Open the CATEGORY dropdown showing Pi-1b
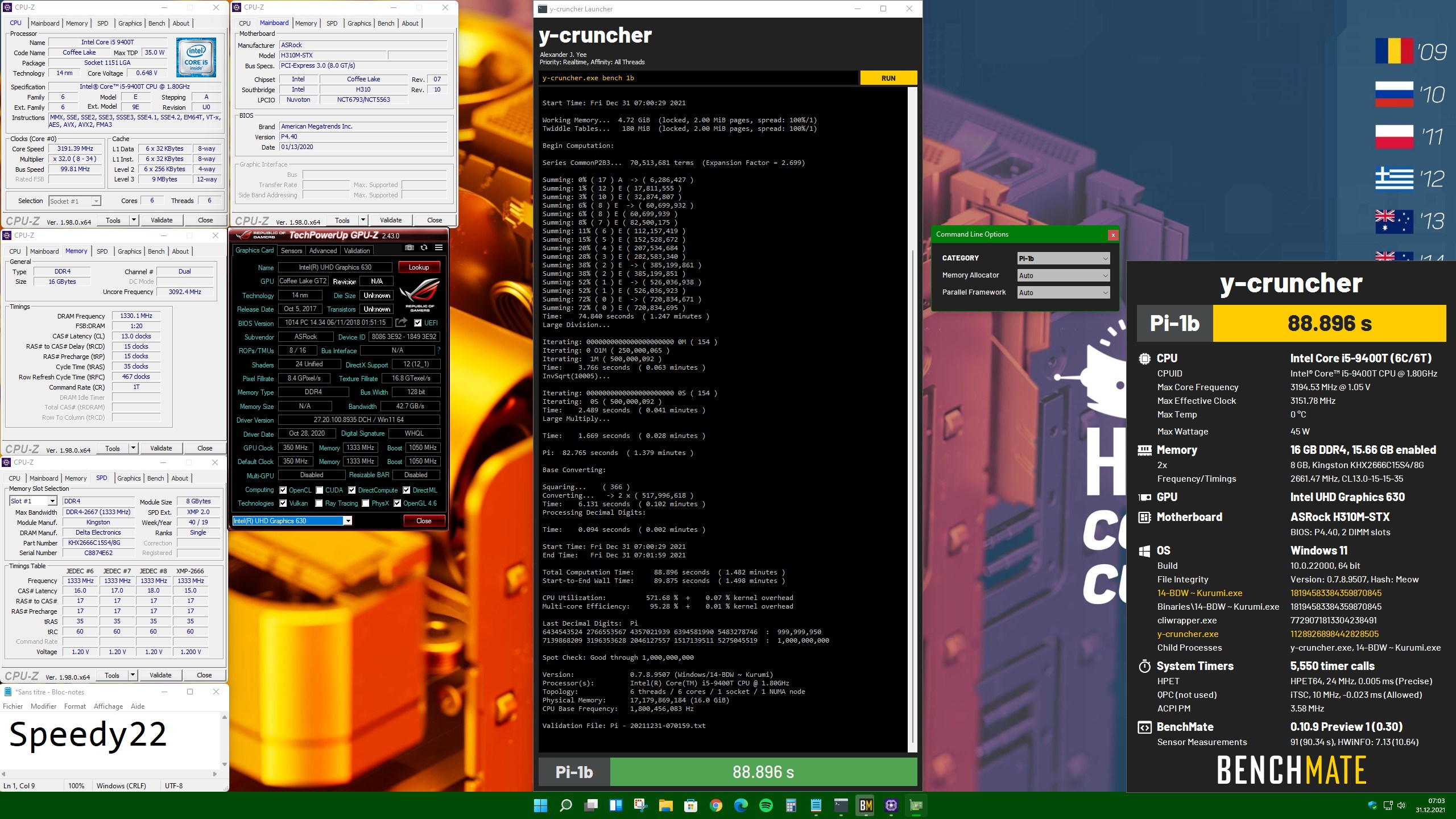The height and width of the screenshot is (819, 1456). (x=1063, y=258)
